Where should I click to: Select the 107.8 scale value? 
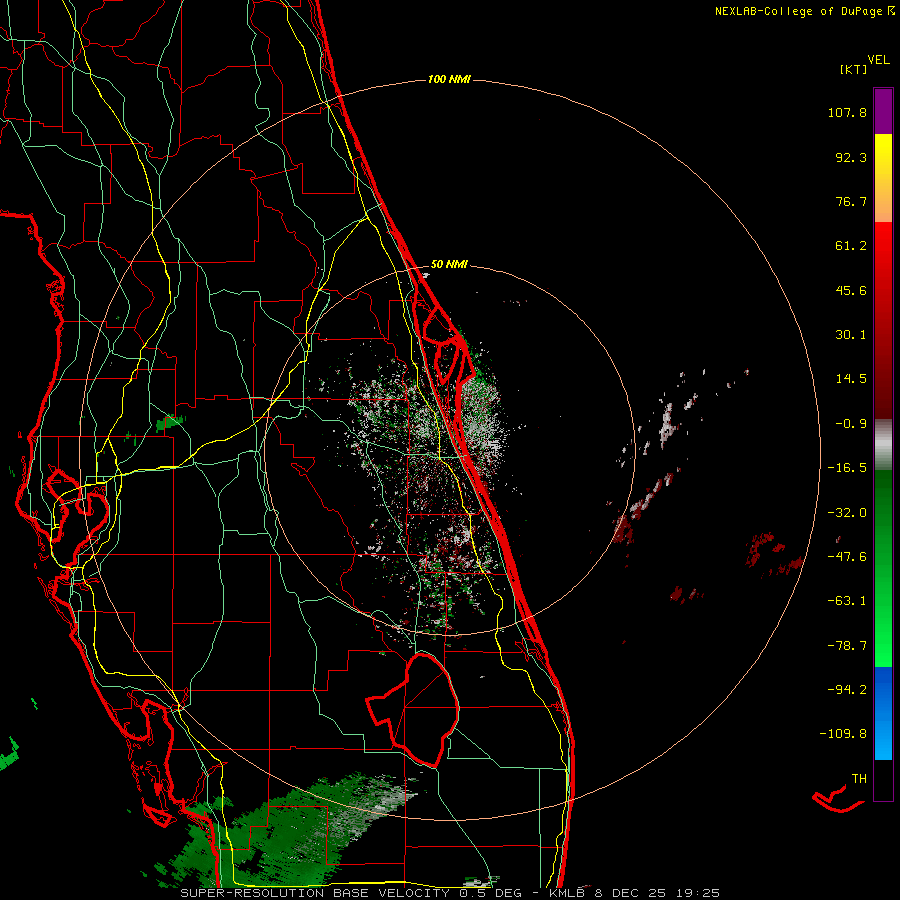point(847,112)
